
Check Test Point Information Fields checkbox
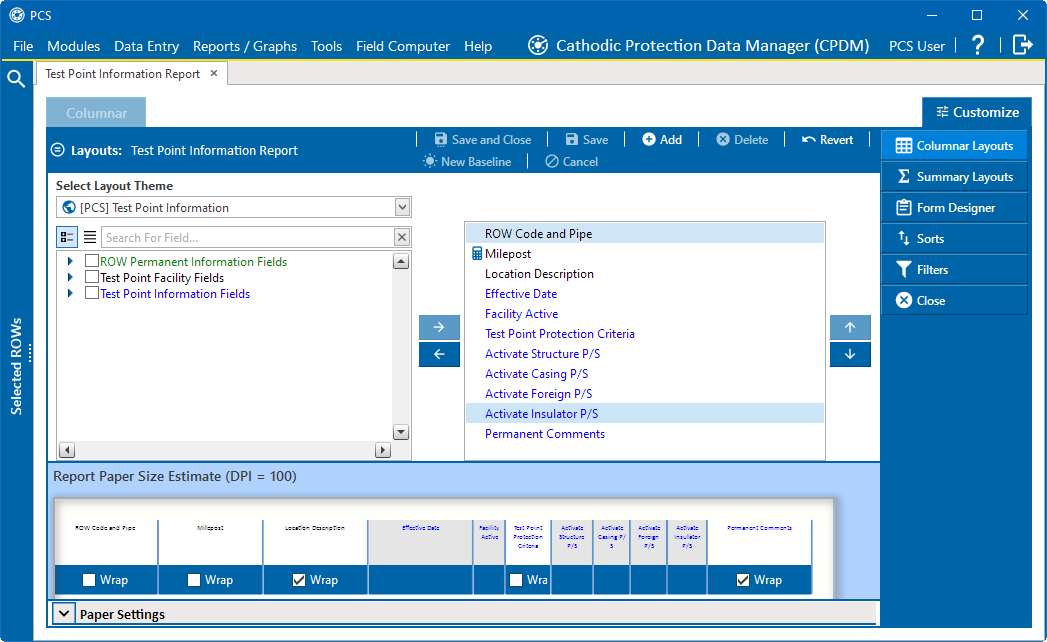(92, 293)
